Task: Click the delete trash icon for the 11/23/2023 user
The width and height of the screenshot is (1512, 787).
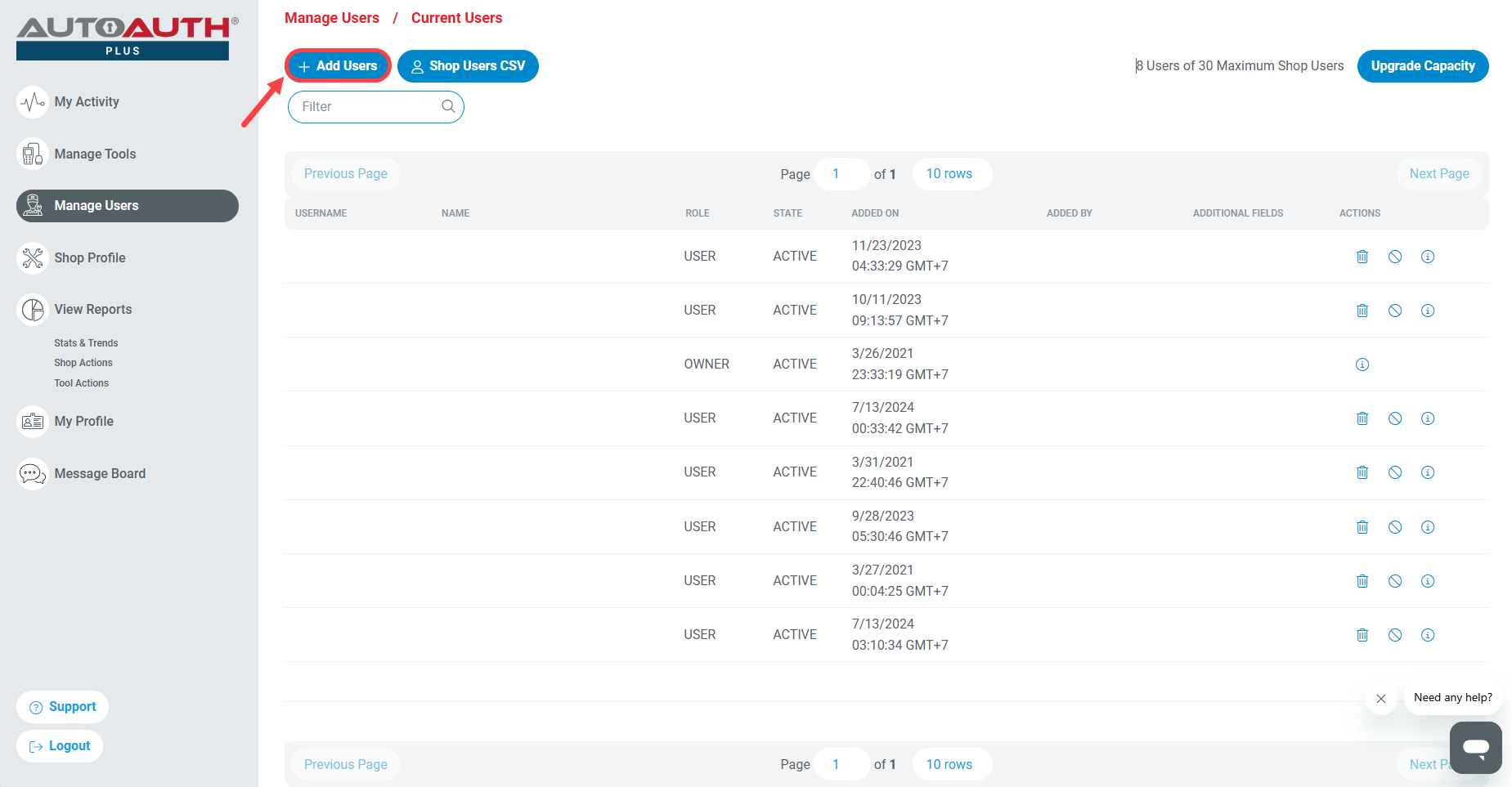Action: tap(1362, 257)
